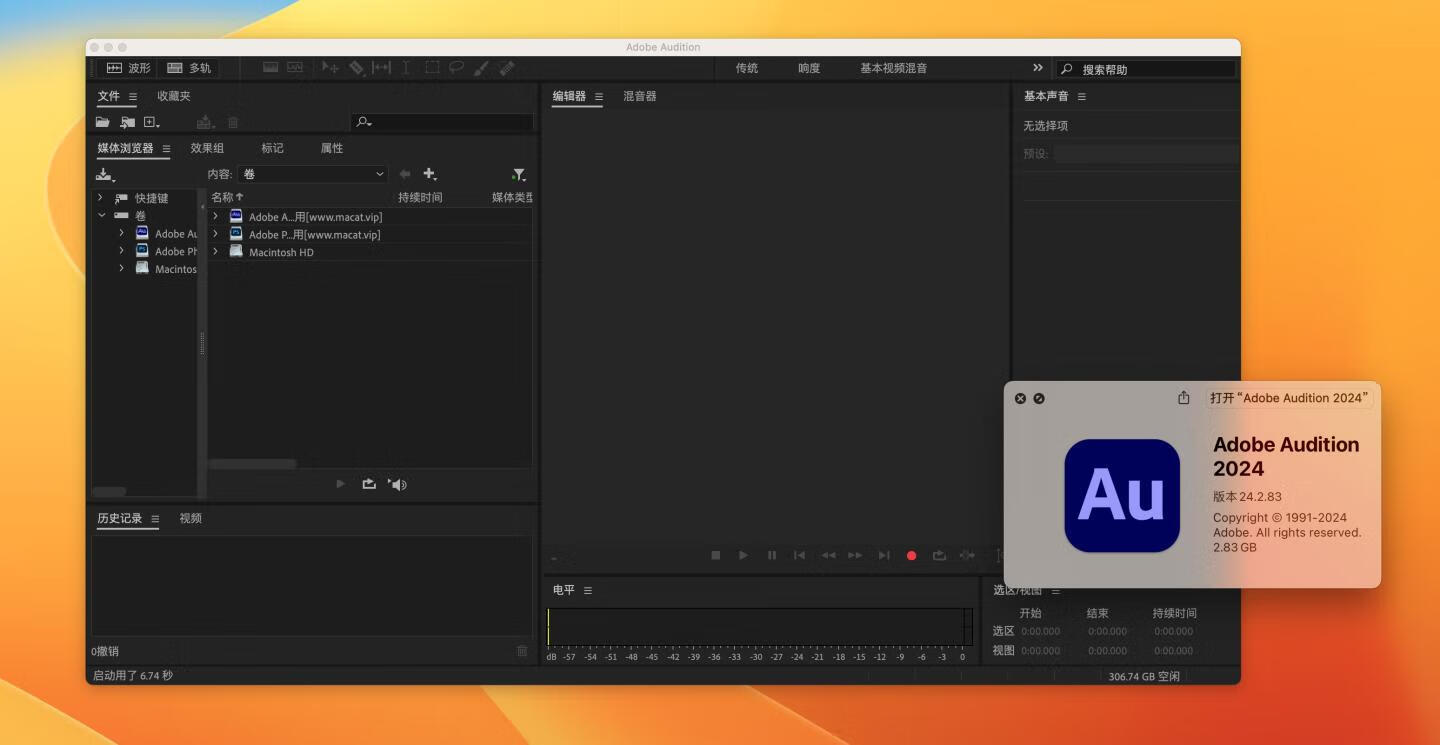Screen dimensions: 1440x745
Task: Open the 属性 tab
Action: [332, 148]
